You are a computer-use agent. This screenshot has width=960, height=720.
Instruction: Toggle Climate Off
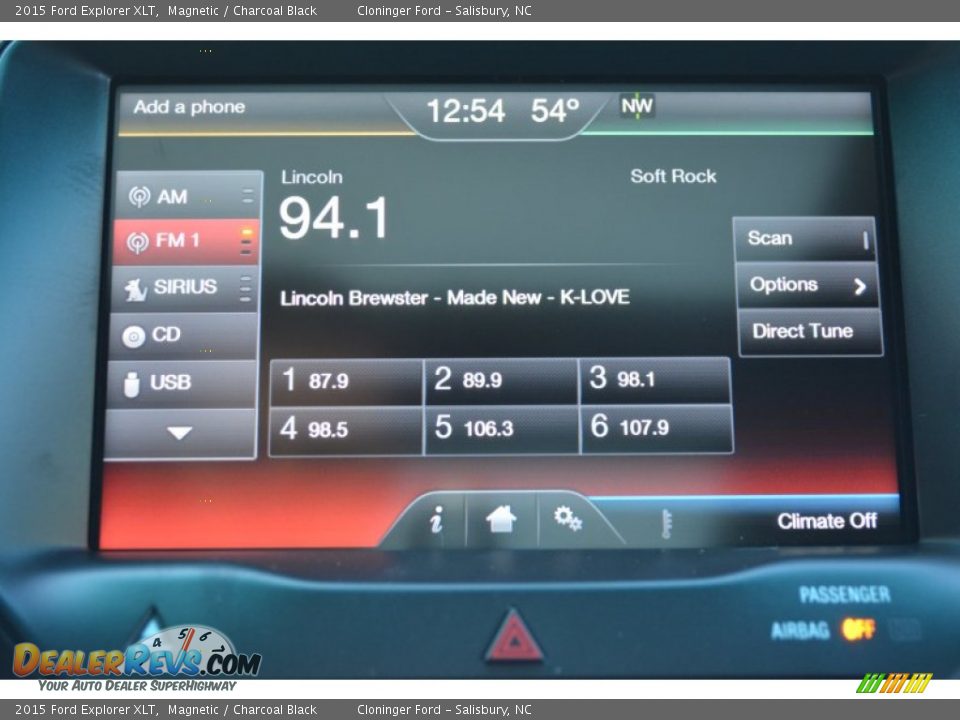click(825, 521)
